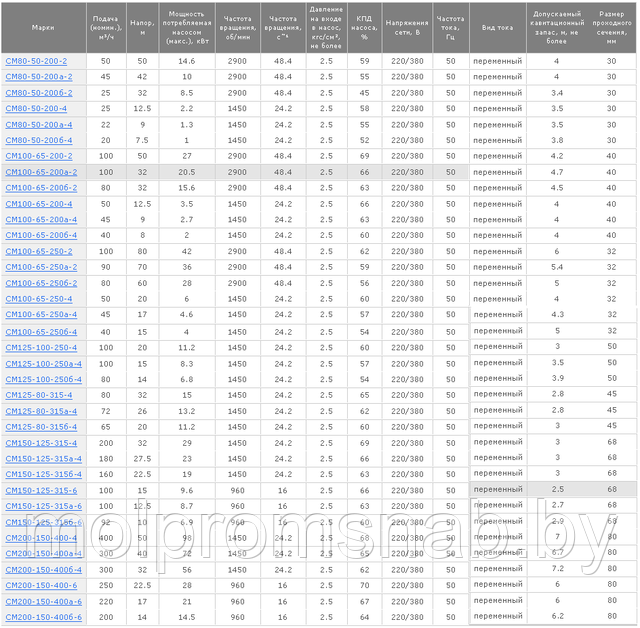This screenshot has width=640, height=628.
Task: Go to the СМ150-125-315б-6 page link
Action: pyautogui.click(x=44, y=523)
